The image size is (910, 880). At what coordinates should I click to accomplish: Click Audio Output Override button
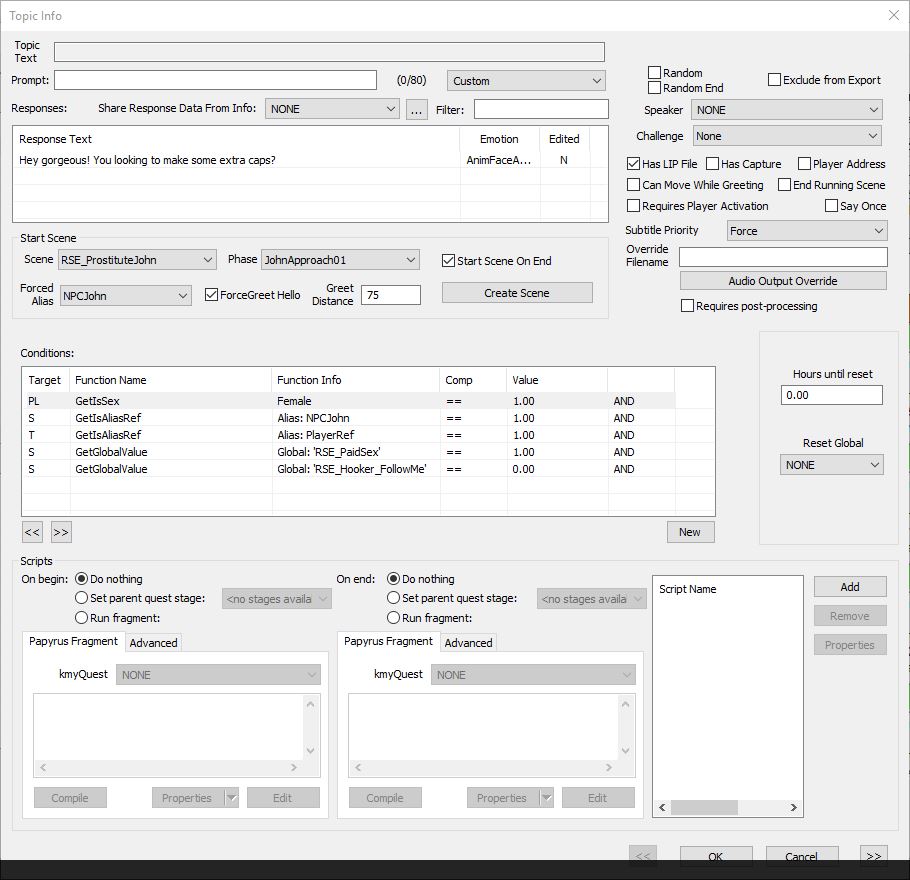[x=783, y=281]
